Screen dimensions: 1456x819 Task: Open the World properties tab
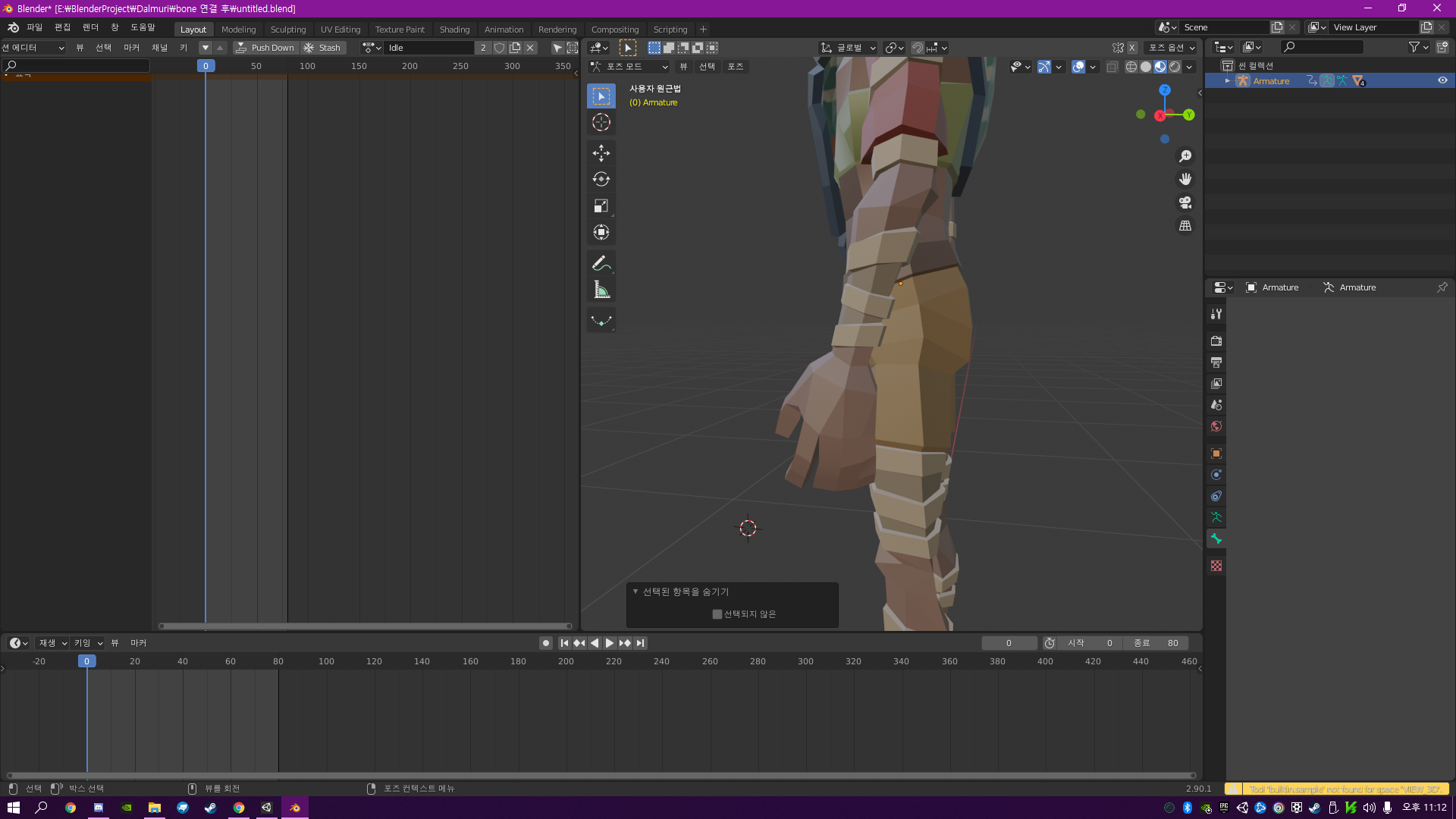(1216, 426)
